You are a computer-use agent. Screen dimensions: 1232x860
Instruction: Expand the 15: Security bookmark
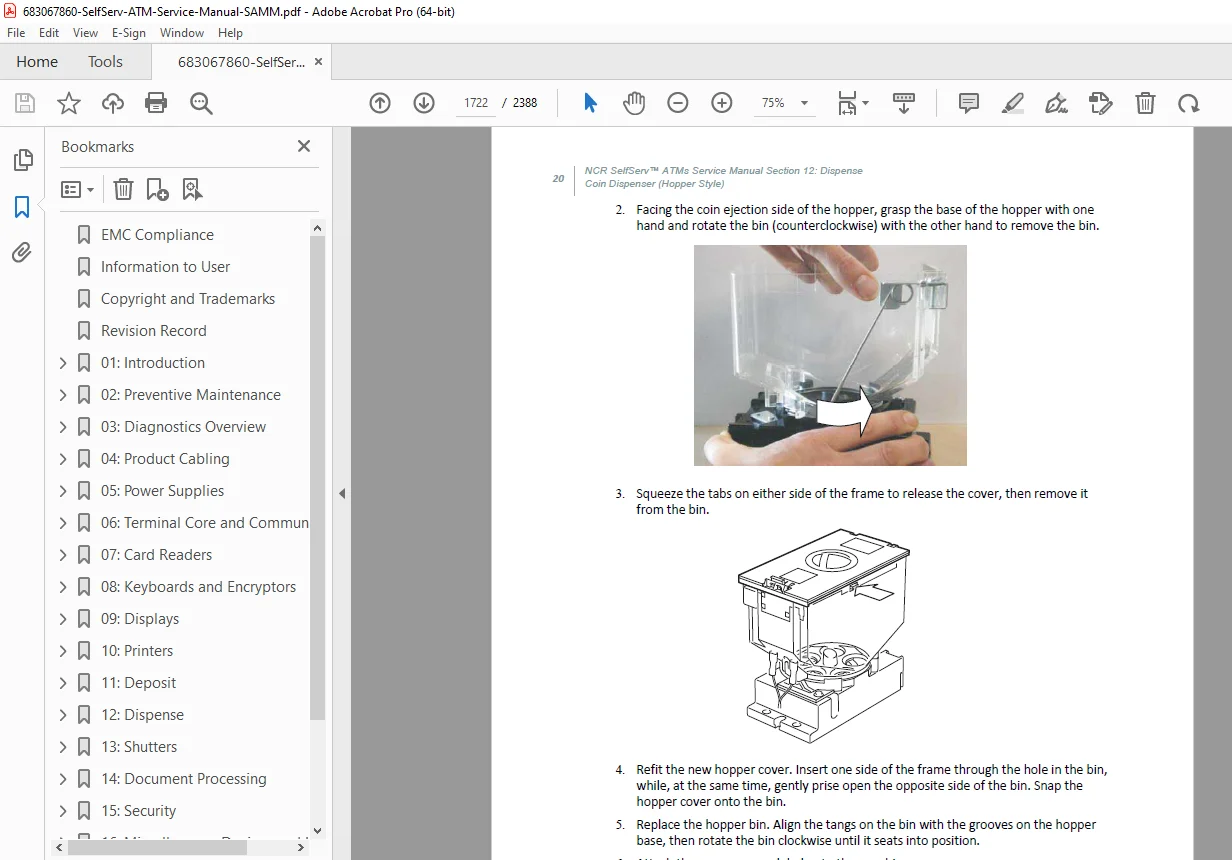[x=63, y=811]
